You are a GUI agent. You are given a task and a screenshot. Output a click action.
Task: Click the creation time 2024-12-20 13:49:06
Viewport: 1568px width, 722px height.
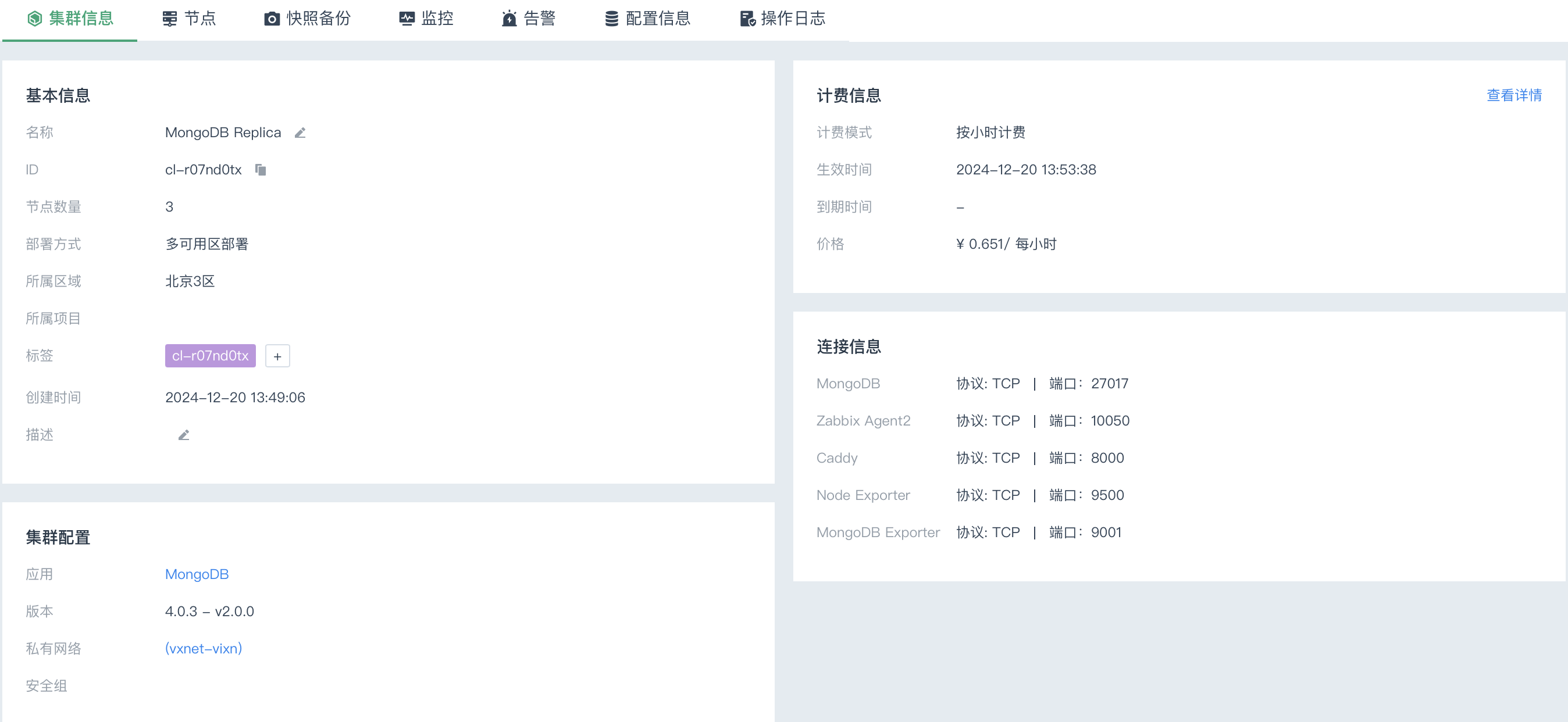coord(235,398)
